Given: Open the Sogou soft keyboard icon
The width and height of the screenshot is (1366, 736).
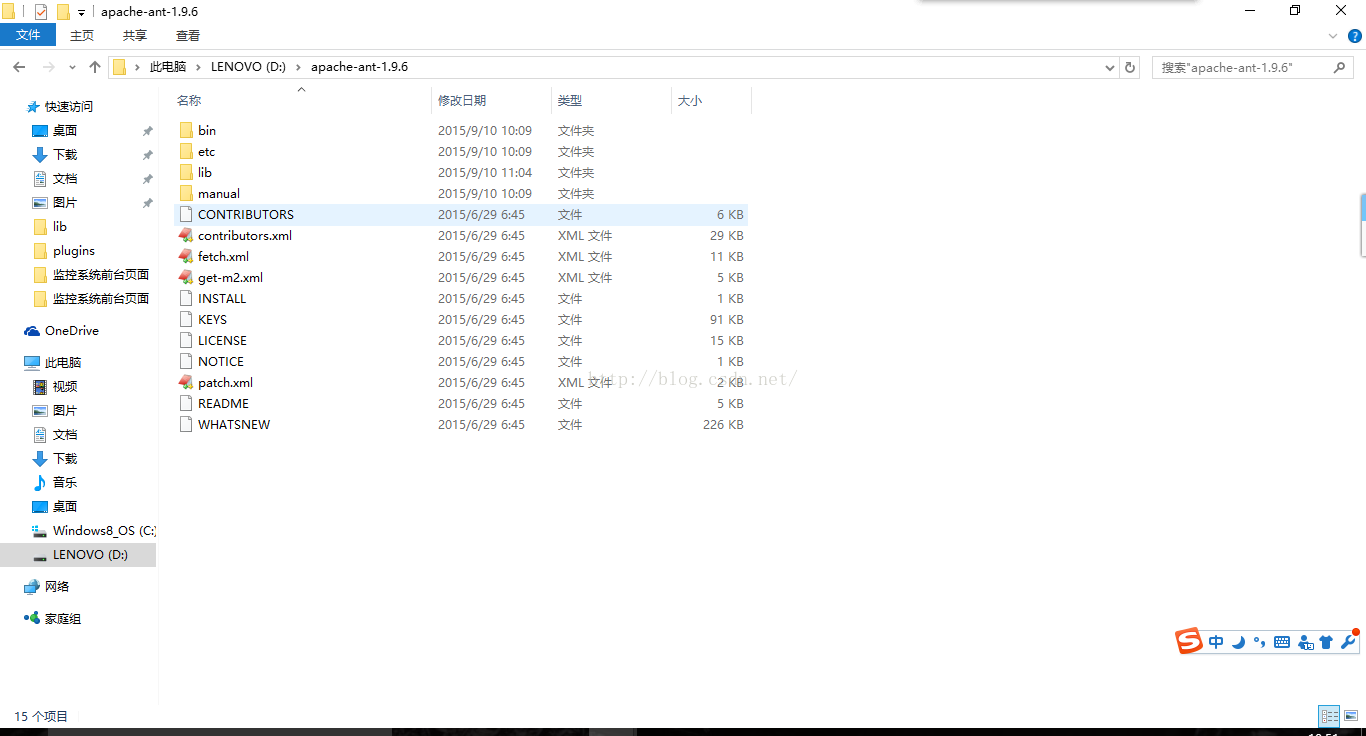Looking at the screenshot, I should 1282,643.
